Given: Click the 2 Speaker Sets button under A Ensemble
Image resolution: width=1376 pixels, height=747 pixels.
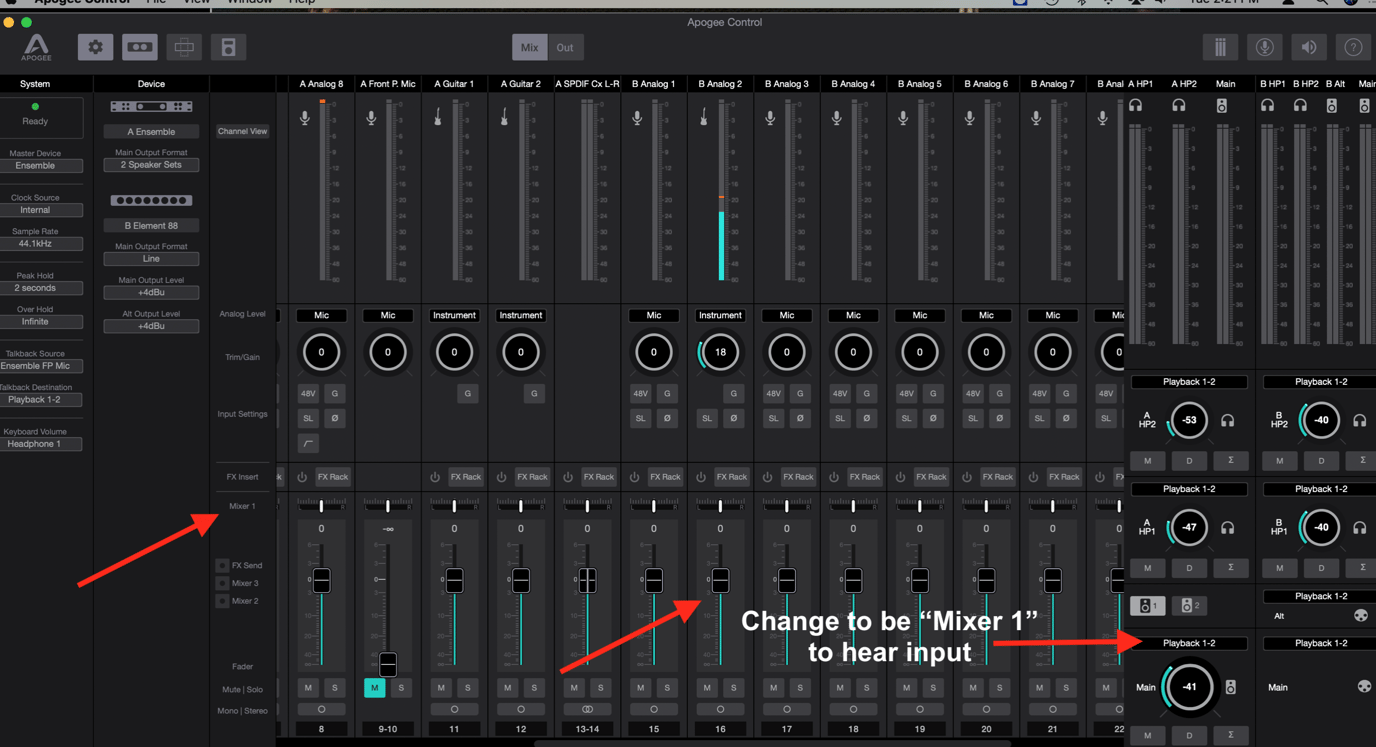Looking at the screenshot, I should coord(151,164).
